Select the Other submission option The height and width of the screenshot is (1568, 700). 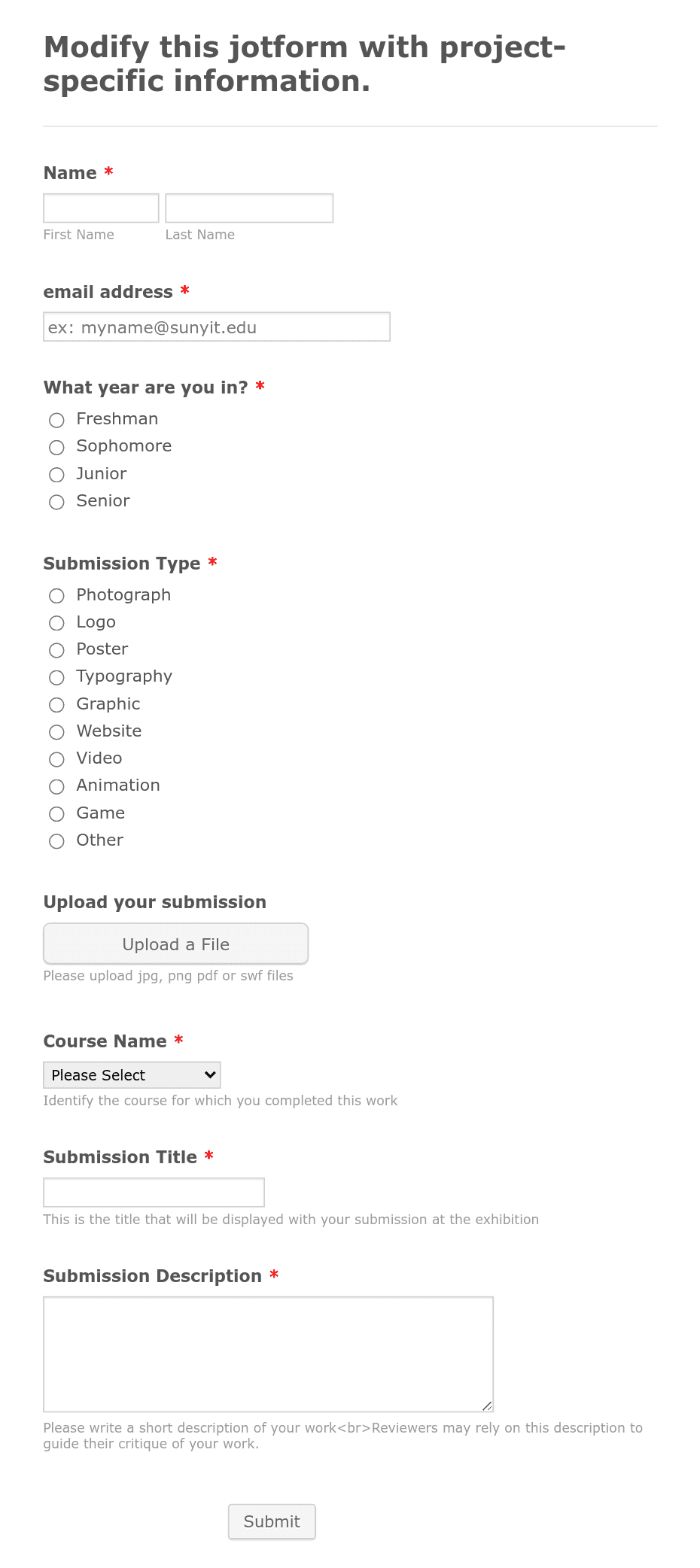(56, 841)
